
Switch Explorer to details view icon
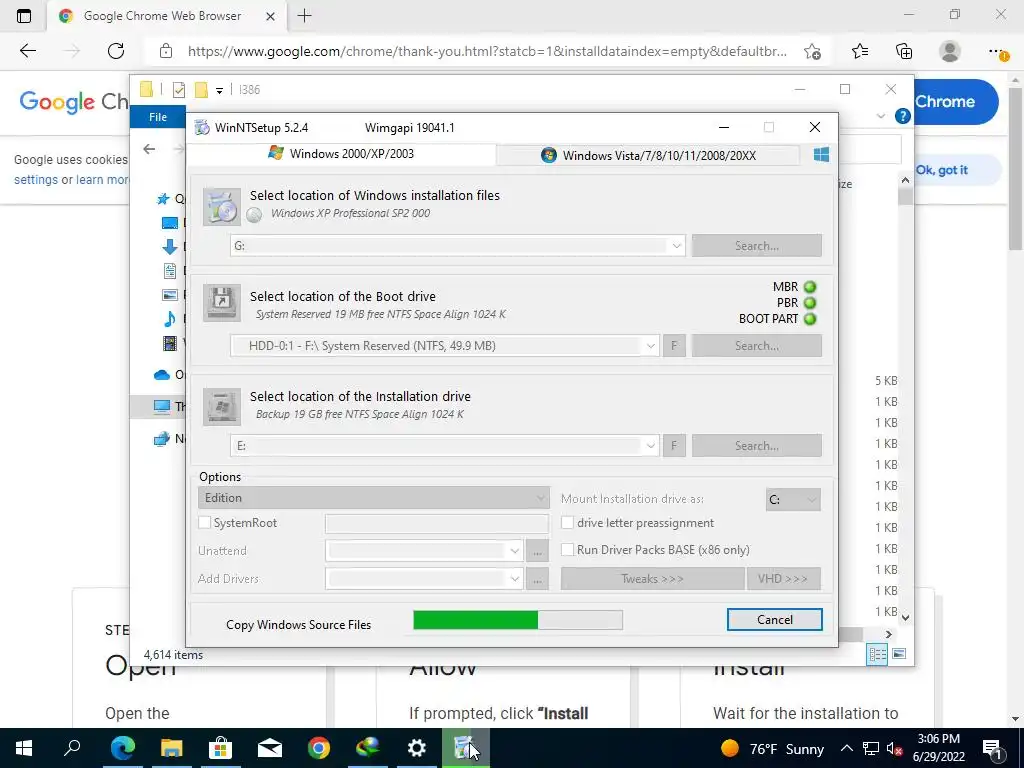(x=877, y=654)
